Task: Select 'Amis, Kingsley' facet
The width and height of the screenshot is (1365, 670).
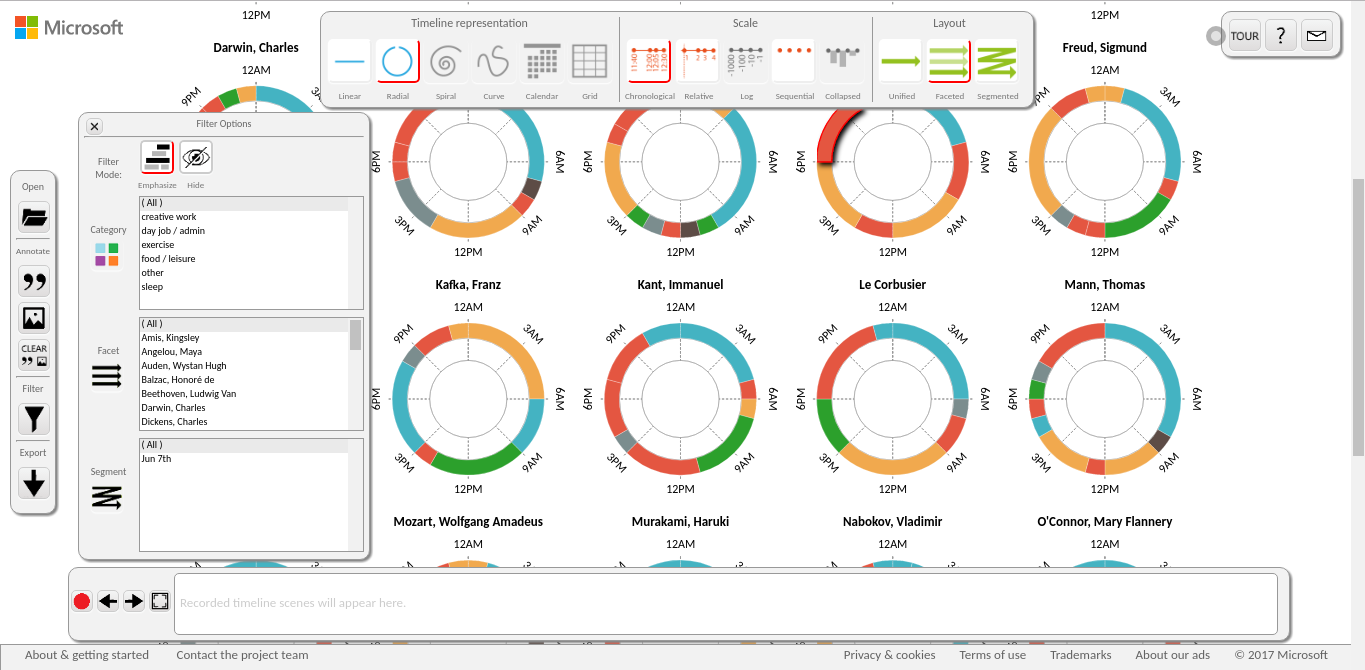Action: coord(244,338)
